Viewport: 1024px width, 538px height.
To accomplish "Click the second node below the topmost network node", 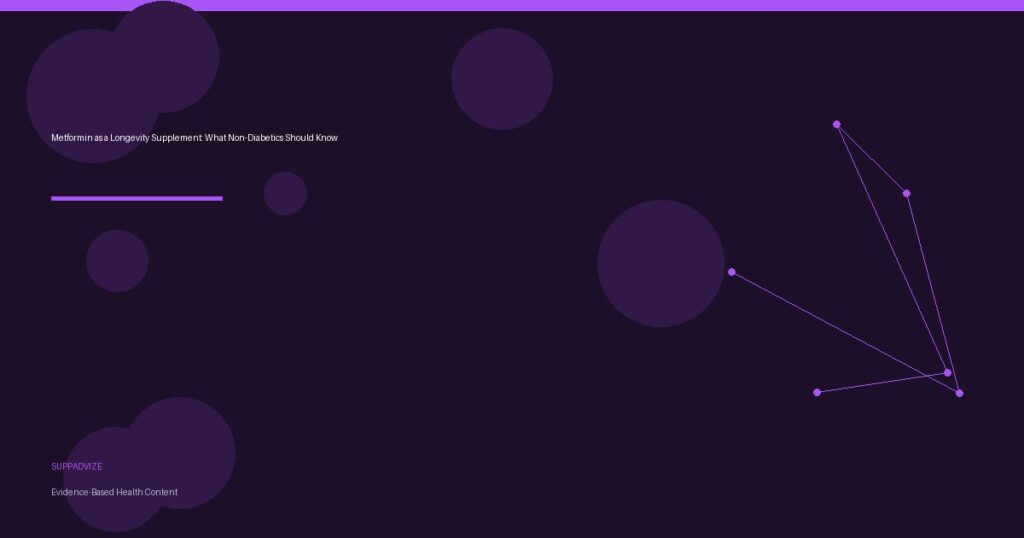I will 906,193.
